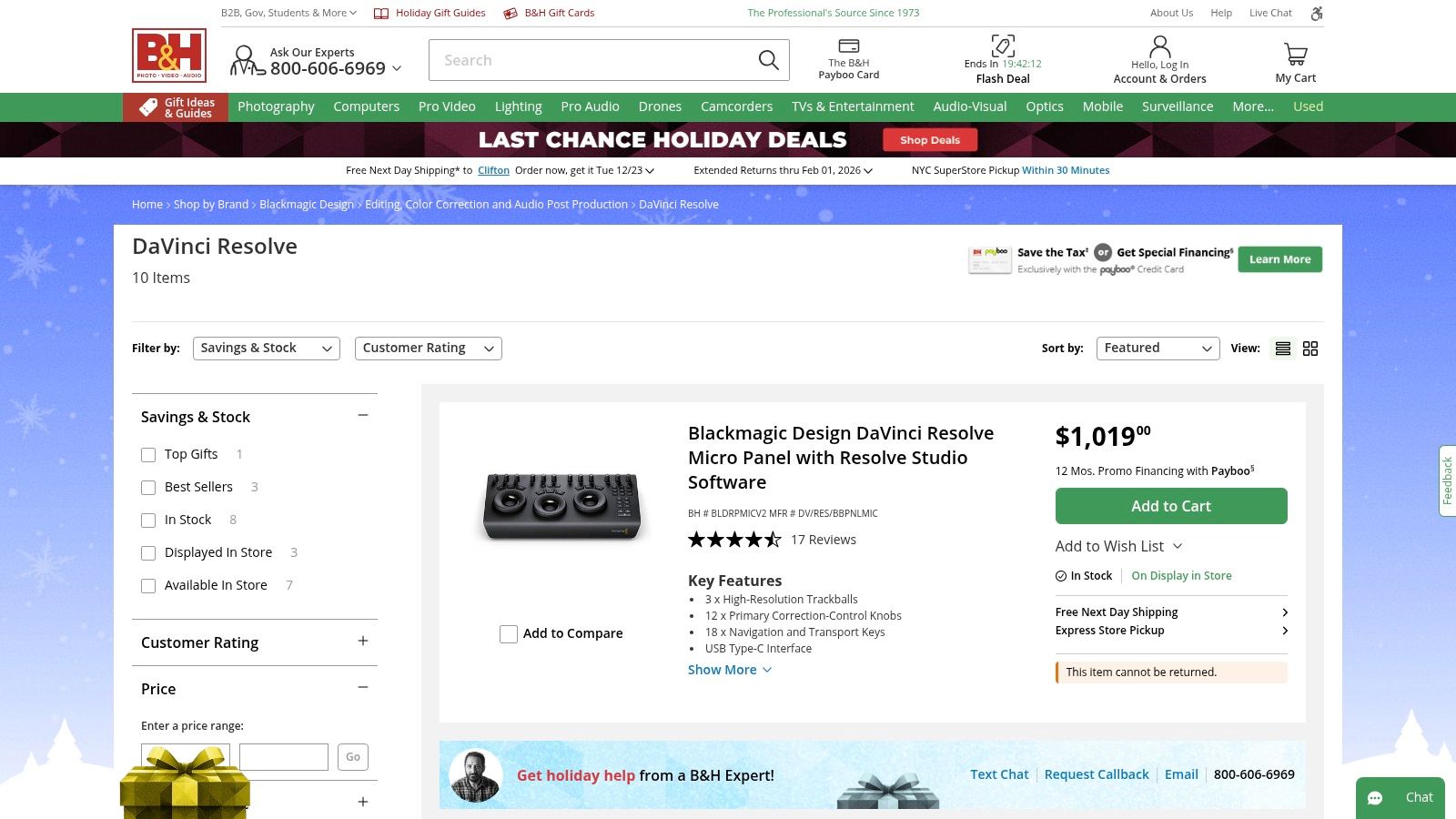The image size is (1456, 819).
Task: Click the minimum price input field
Action: 186,756
